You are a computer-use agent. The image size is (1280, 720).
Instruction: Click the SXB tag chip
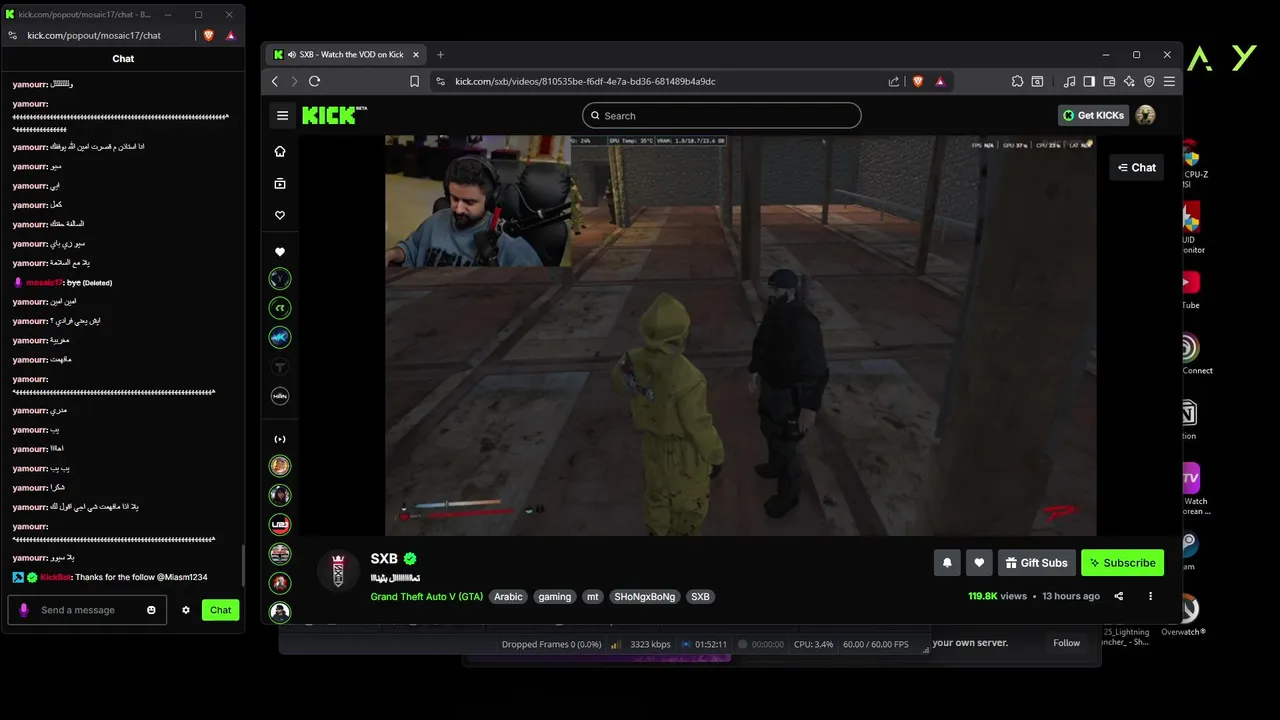[700, 597]
